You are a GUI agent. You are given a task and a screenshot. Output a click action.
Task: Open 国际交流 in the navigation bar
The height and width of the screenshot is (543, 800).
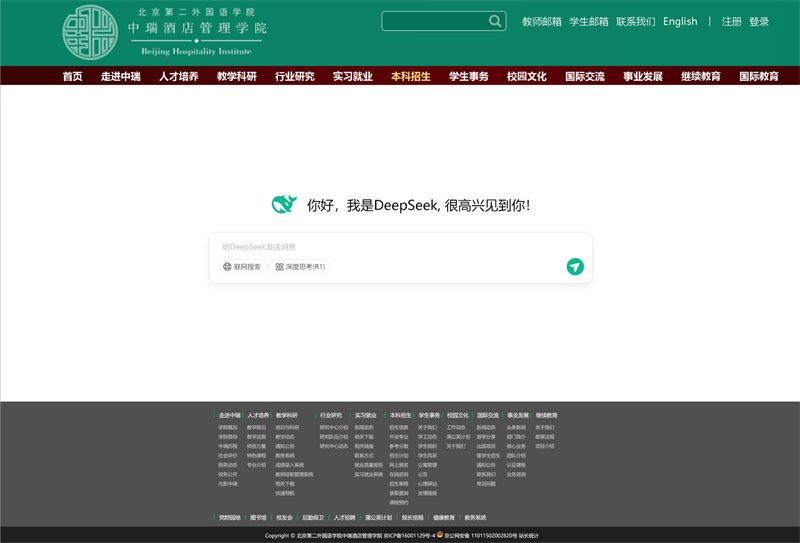click(585, 76)
